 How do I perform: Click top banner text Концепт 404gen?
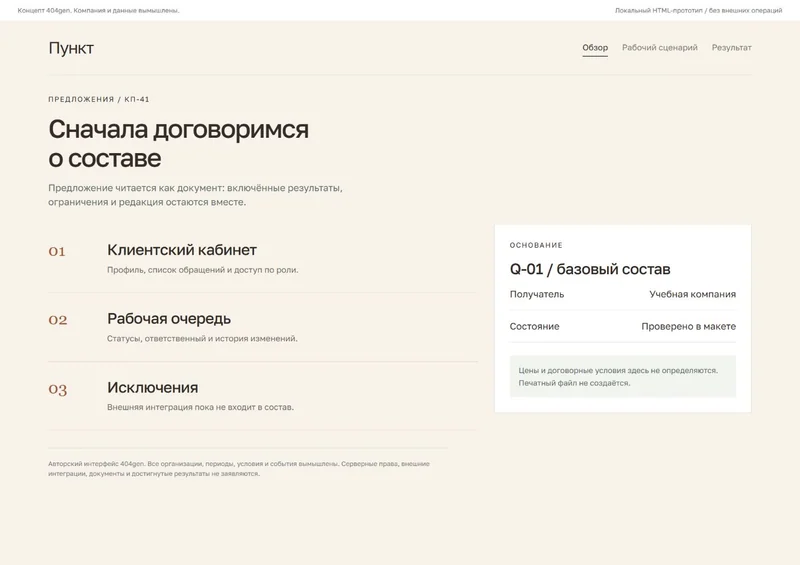[98, 10]
